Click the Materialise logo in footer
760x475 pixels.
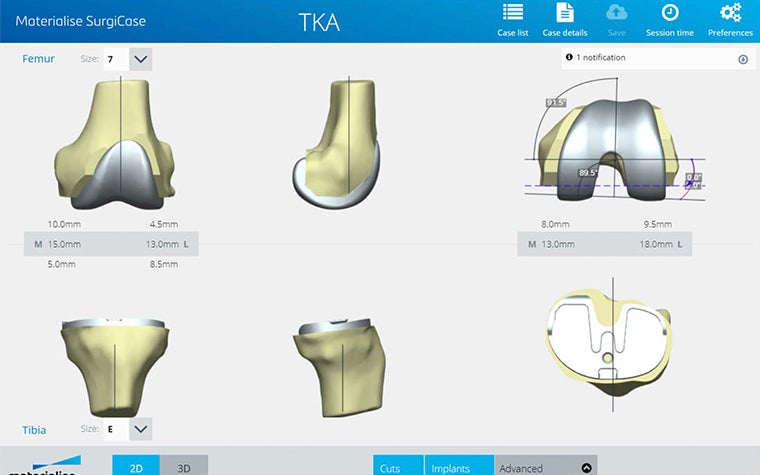pyautogui.click(x=45, y=465)
